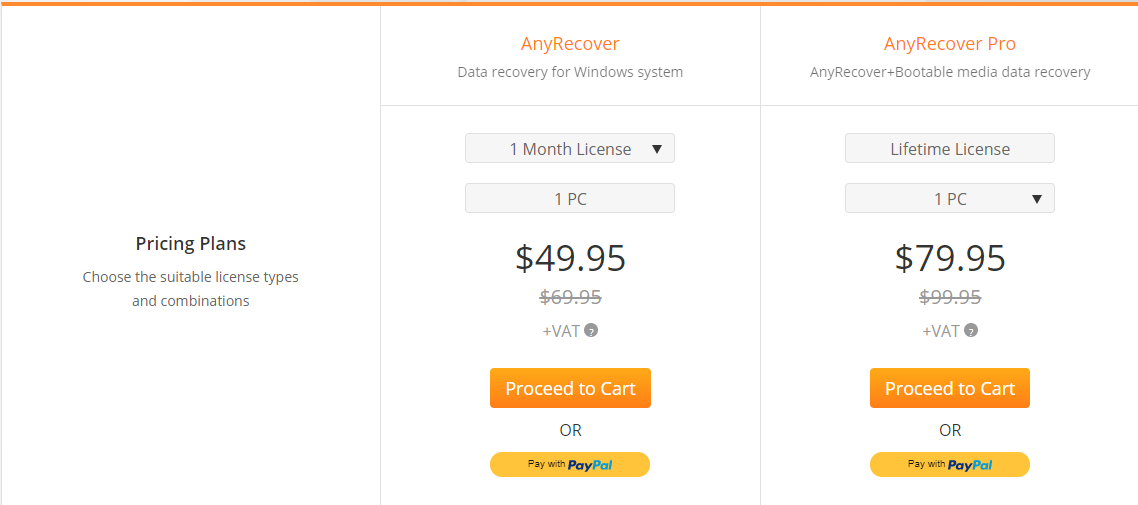Open the AnyRecover product title

(x=570, y=44)
